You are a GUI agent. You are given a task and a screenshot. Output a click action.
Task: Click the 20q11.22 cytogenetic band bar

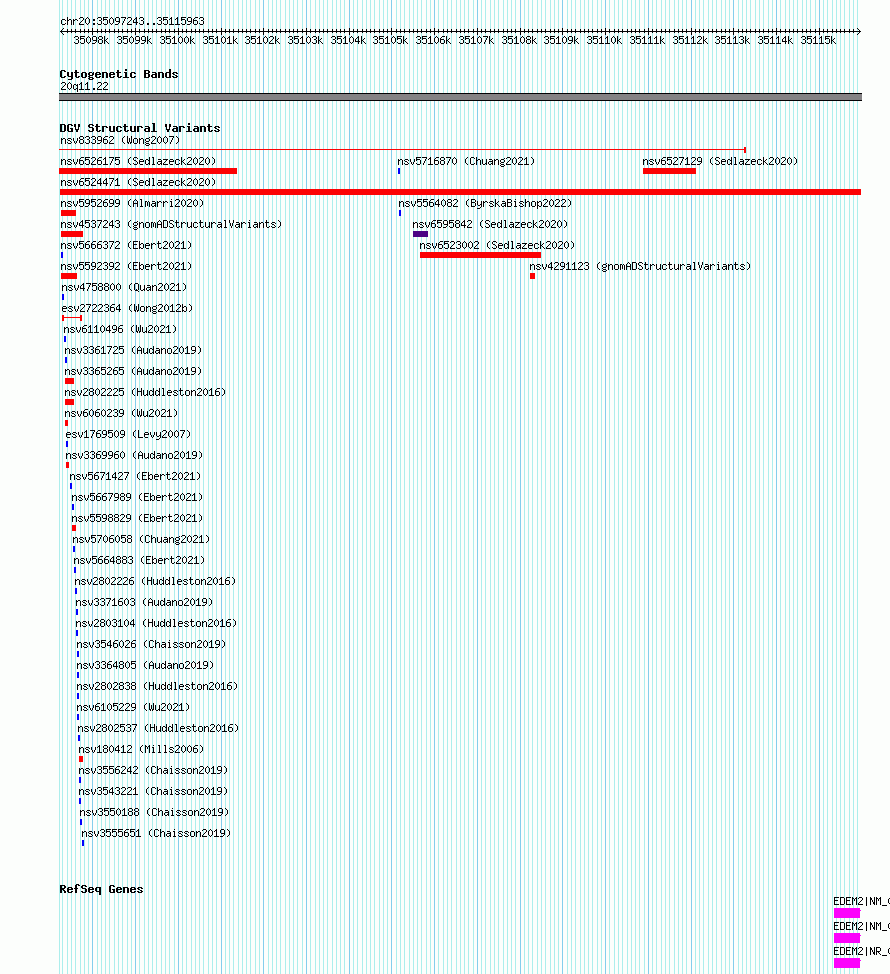(x=460, y=97)
